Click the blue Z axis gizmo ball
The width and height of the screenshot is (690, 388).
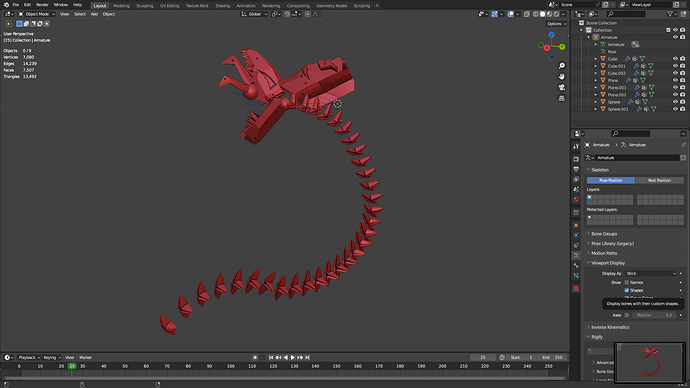[551, 35]
